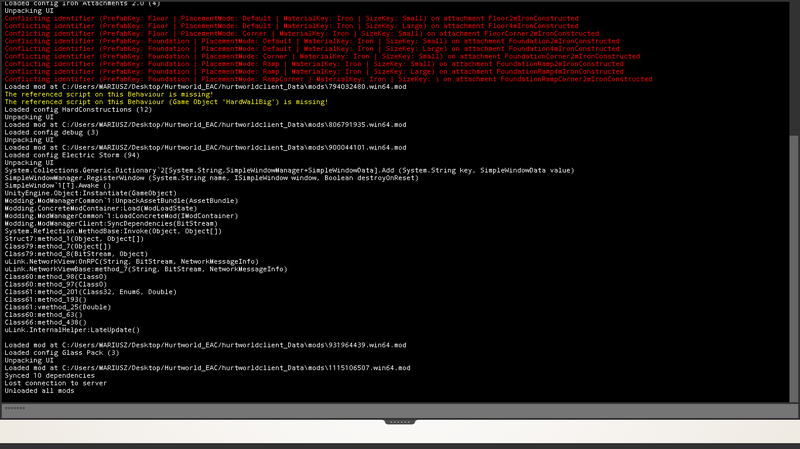Select red error for FoundationRamp2mIronConstructed

pos(314,64)
